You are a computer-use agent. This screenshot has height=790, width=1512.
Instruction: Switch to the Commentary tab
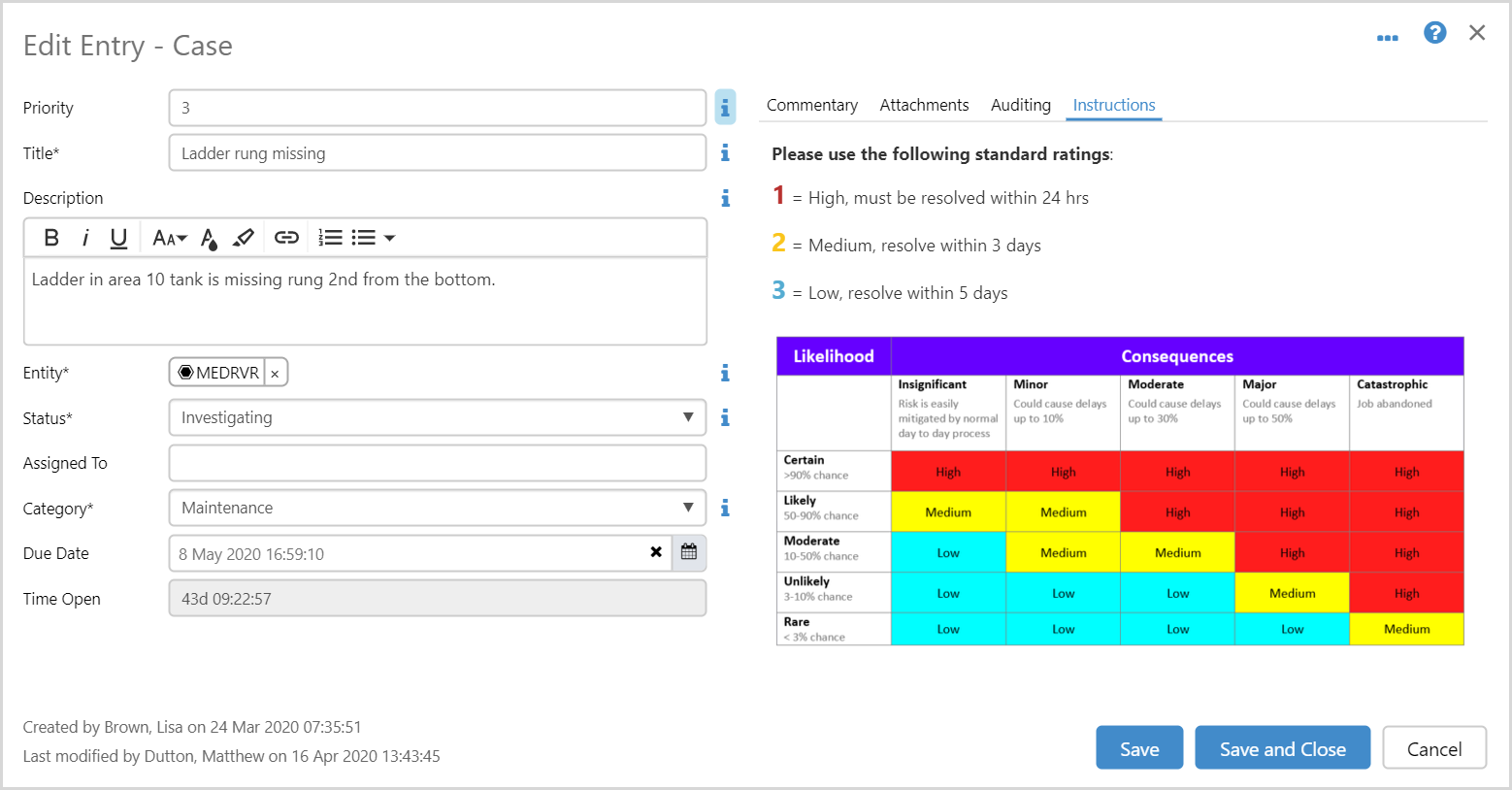coord(812,105)
